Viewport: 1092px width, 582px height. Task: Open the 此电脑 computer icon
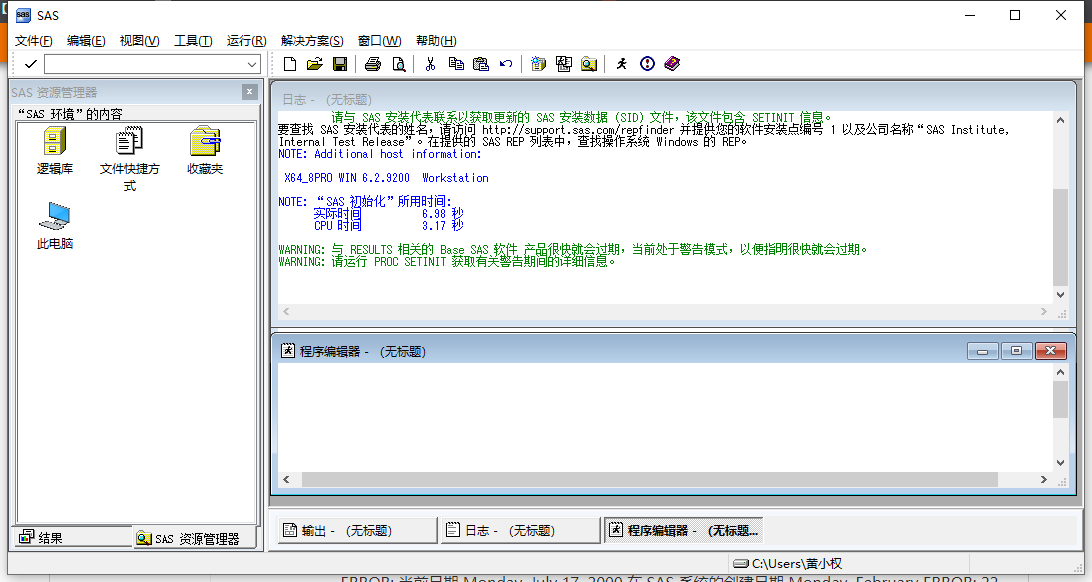pyautogui.click(x=54, y=226)
